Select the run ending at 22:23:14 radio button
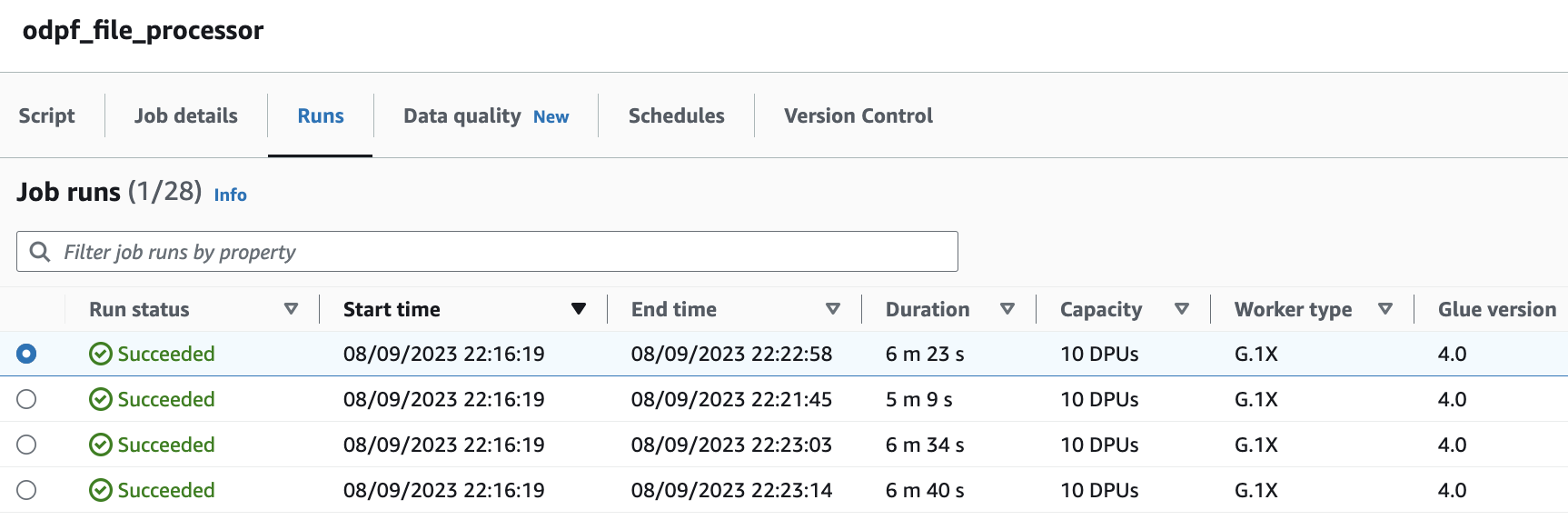 point(26,490)
